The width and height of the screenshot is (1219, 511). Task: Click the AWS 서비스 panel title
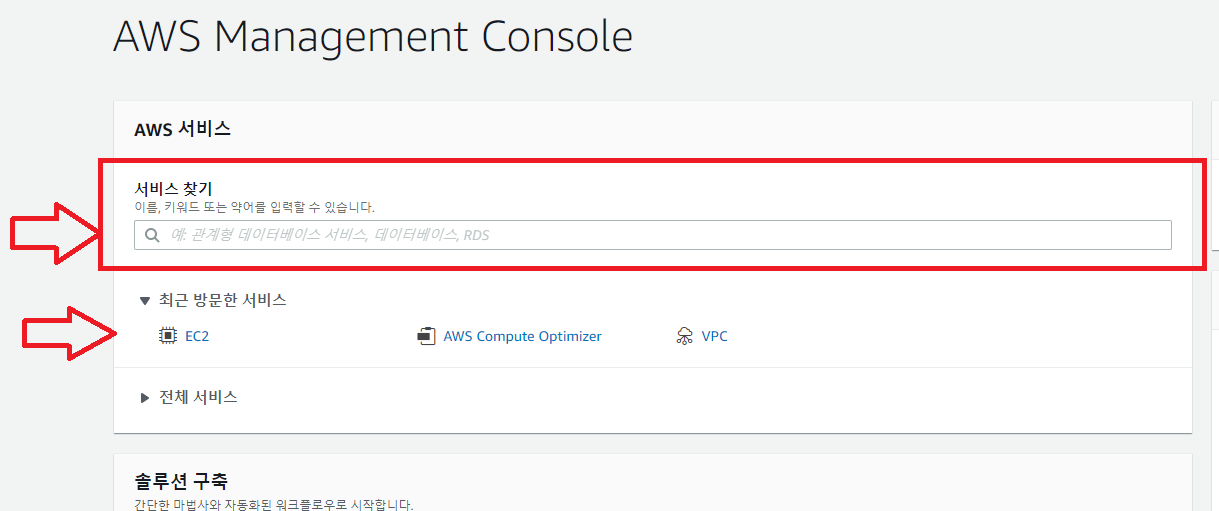183,129
